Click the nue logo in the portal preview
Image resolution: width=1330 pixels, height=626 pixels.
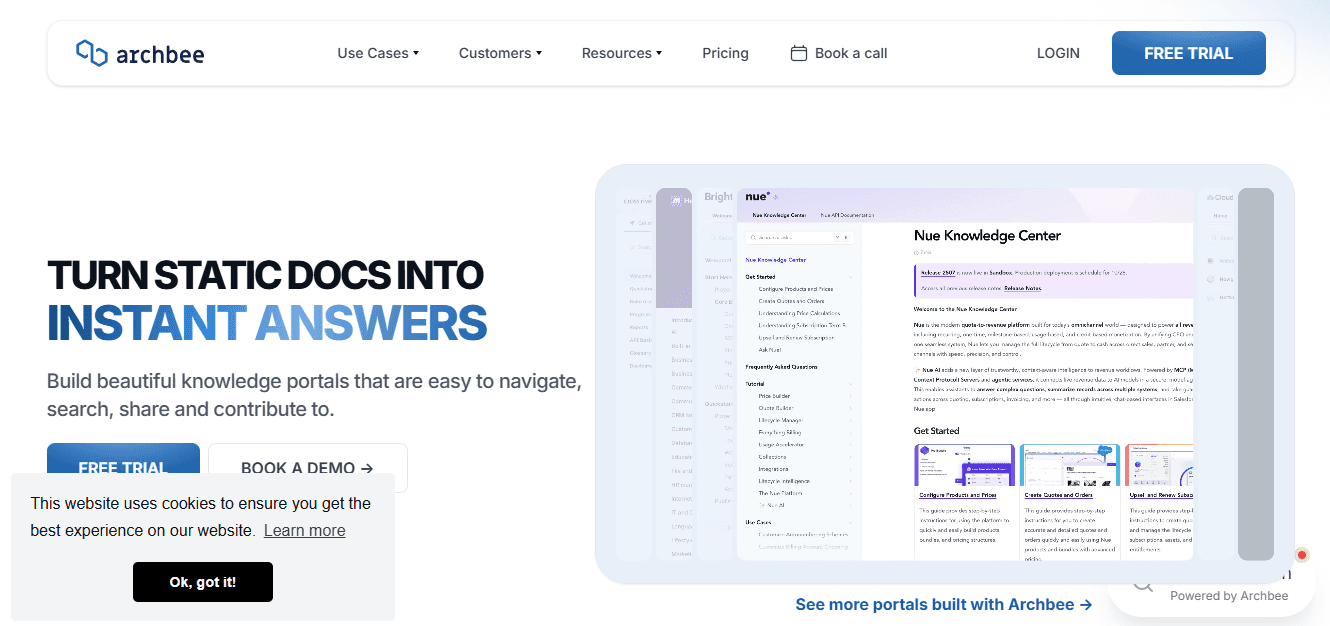[x=758, y=197]
